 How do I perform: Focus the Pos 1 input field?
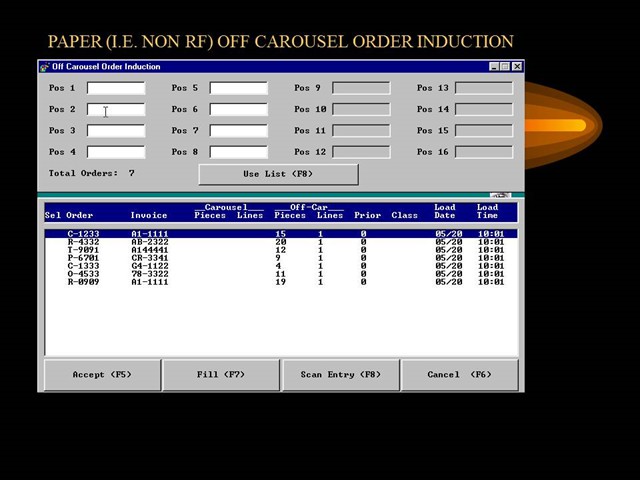(116, 88)
